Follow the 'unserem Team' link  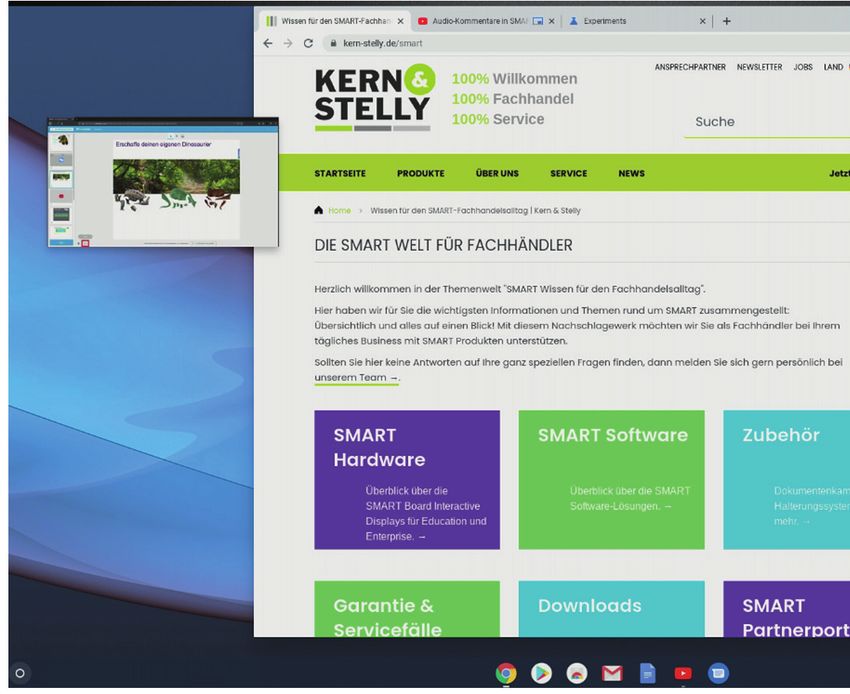(x=356, y=378)
